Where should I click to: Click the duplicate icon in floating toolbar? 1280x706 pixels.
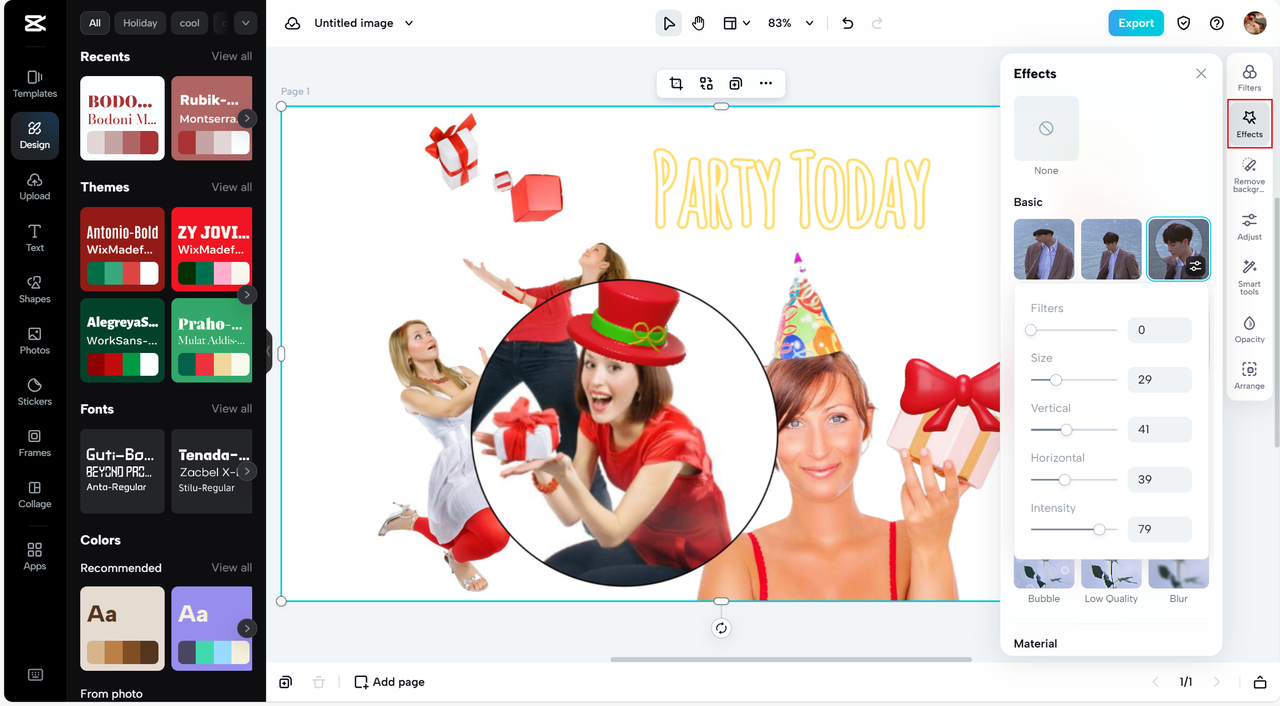click(x=736, y=84)
